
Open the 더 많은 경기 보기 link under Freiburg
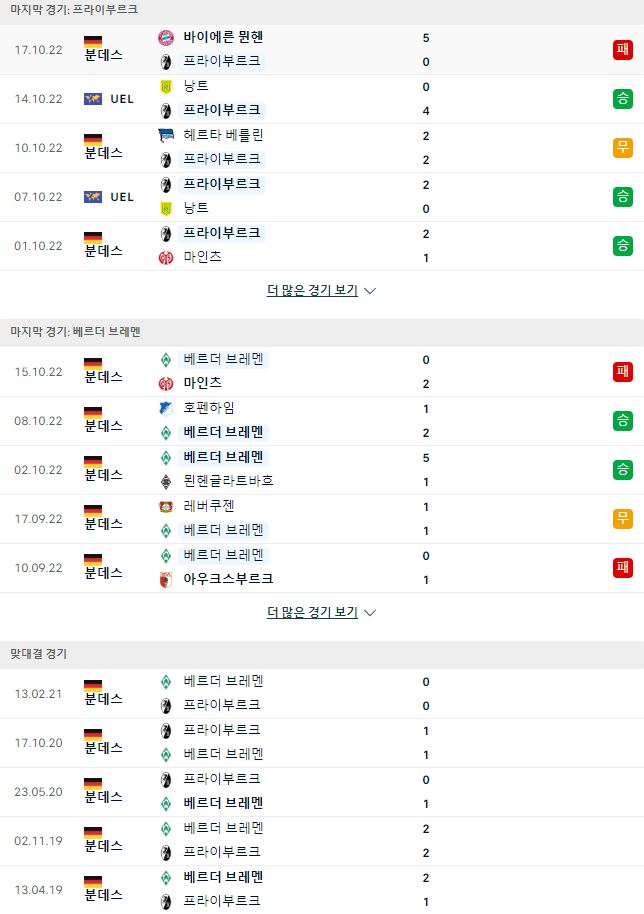tap(312, 290)
